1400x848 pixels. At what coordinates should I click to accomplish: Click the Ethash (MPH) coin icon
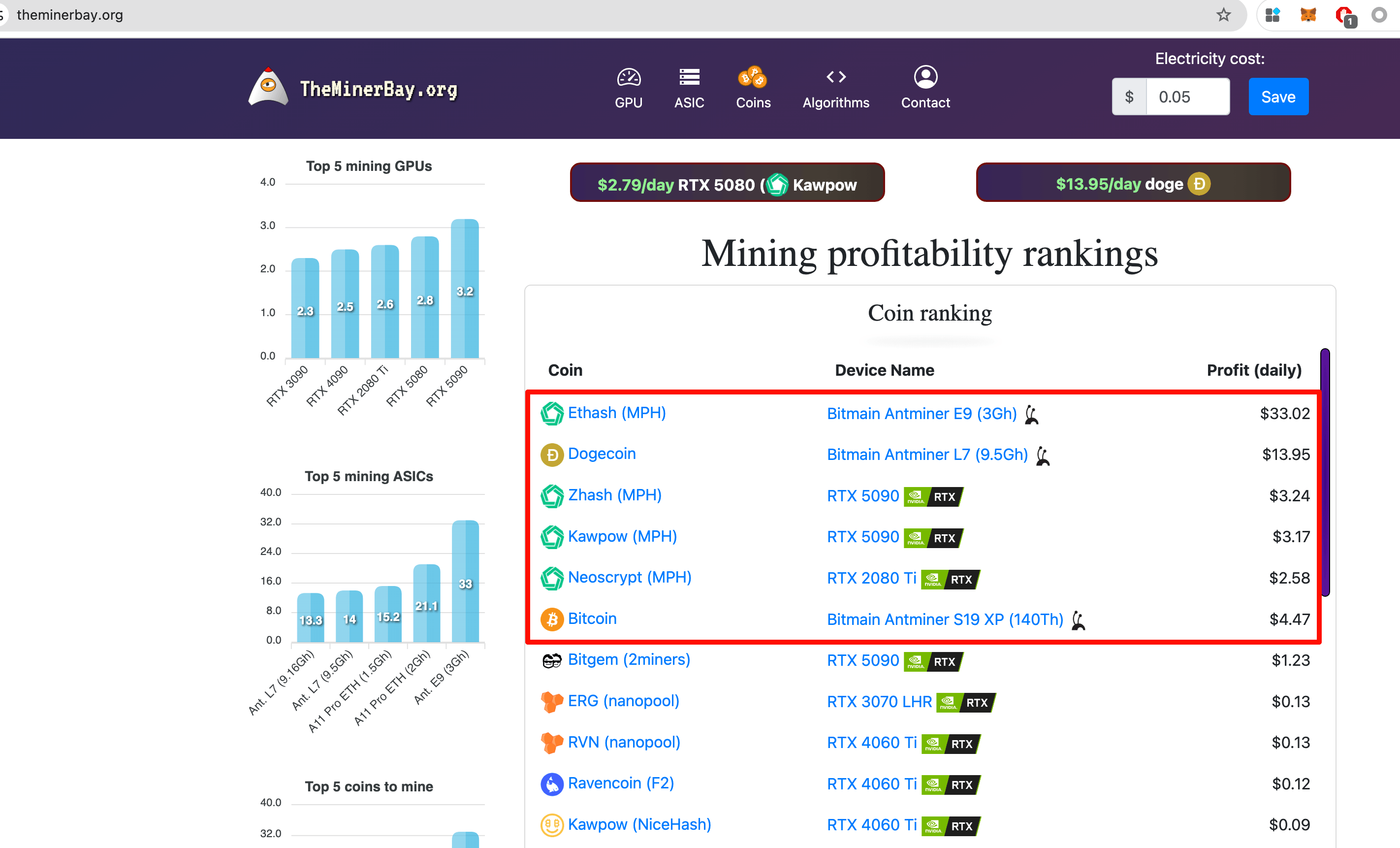pyautogui.click(x=552, y=413)
